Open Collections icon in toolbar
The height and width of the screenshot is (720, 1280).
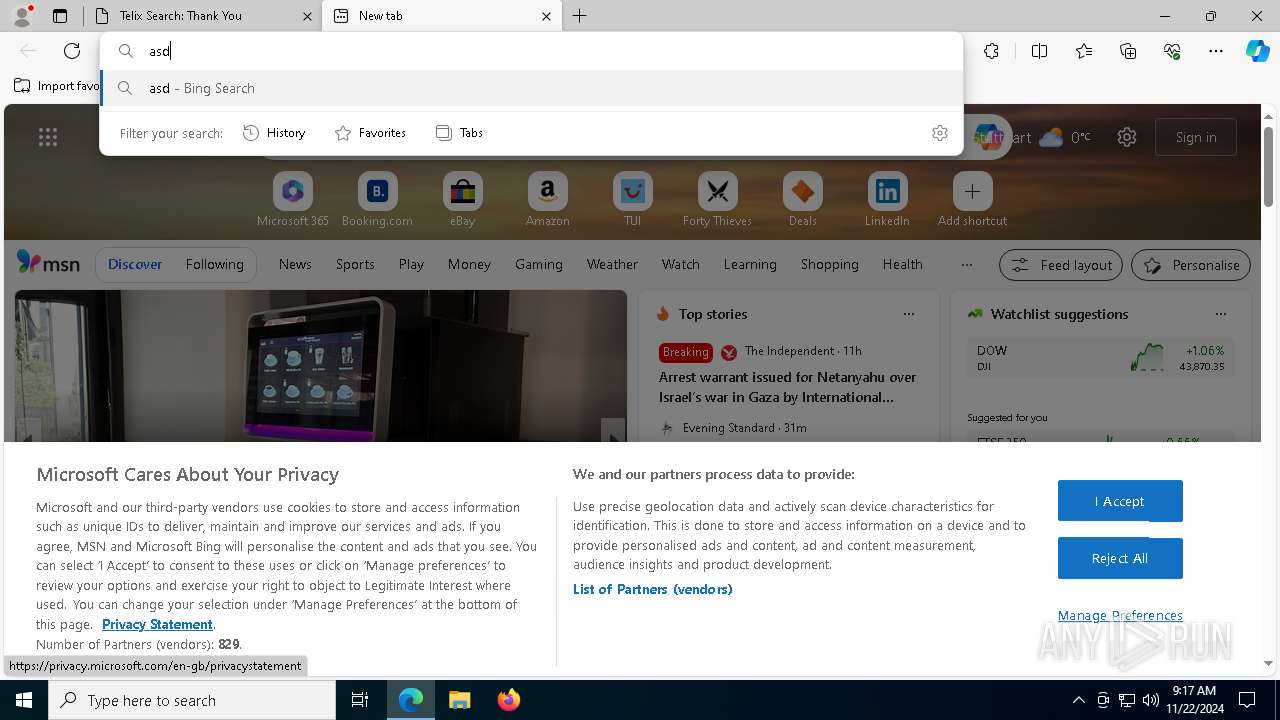1128,51
